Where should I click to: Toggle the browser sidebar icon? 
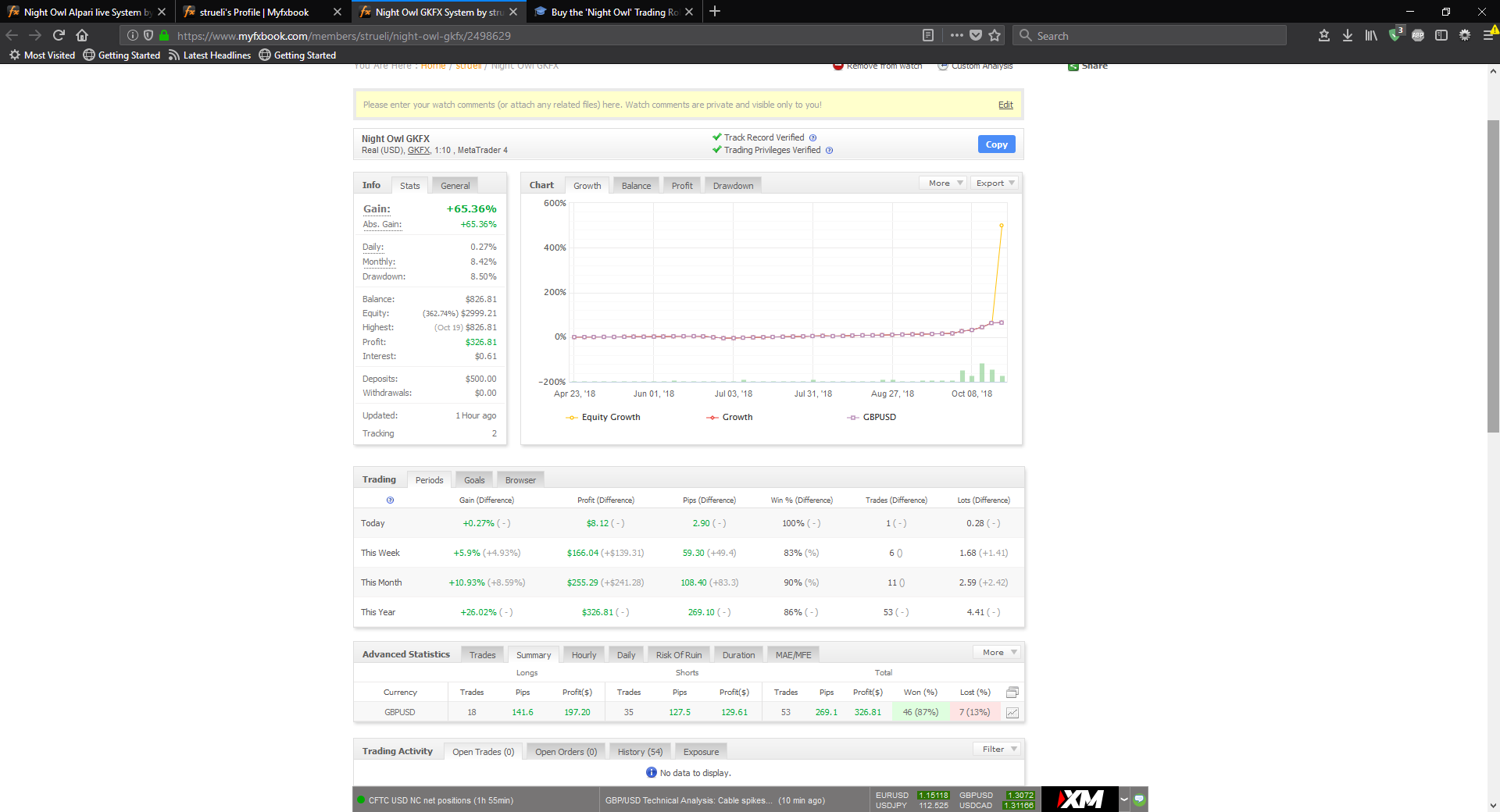[1441, 35]
